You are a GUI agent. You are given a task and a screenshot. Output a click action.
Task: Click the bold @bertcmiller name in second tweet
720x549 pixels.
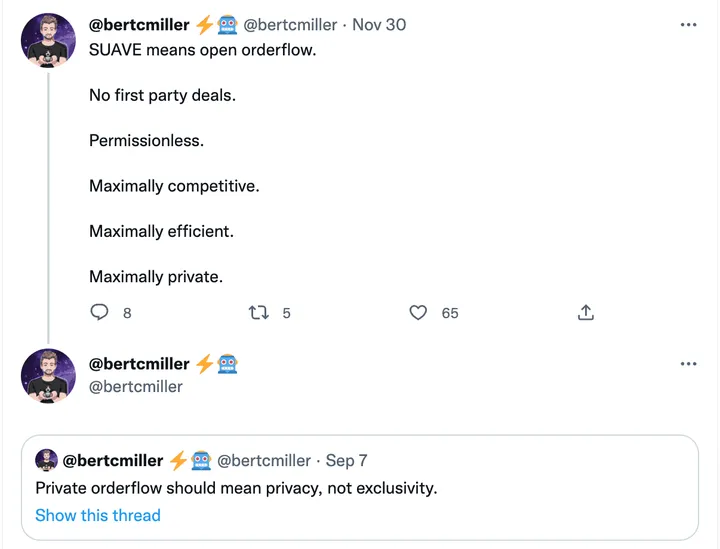pyautogui.click(x=139, y=364)
